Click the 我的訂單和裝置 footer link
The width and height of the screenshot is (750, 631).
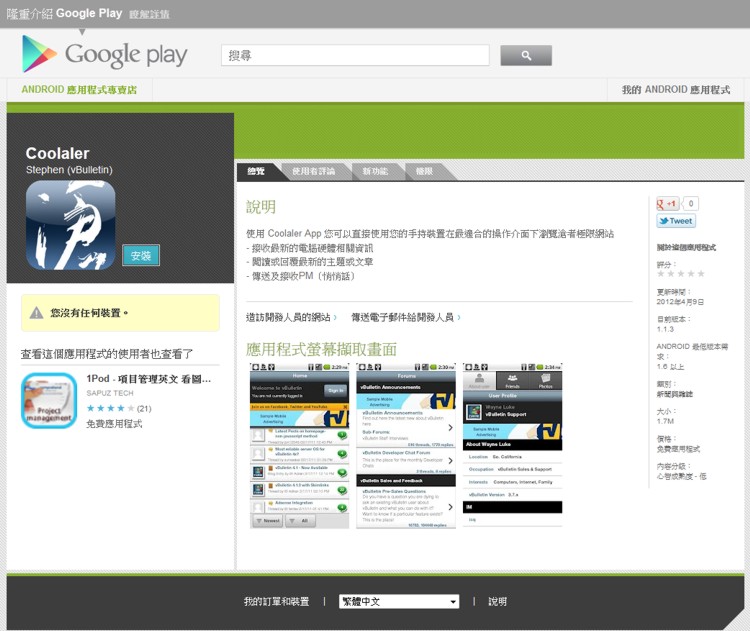tap(276, 601)
